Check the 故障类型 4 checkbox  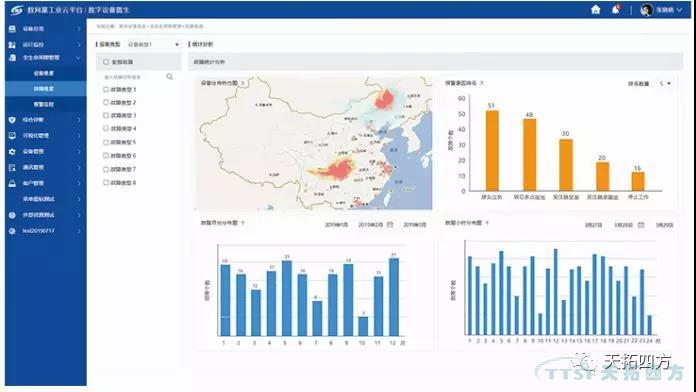pos(106,128)
